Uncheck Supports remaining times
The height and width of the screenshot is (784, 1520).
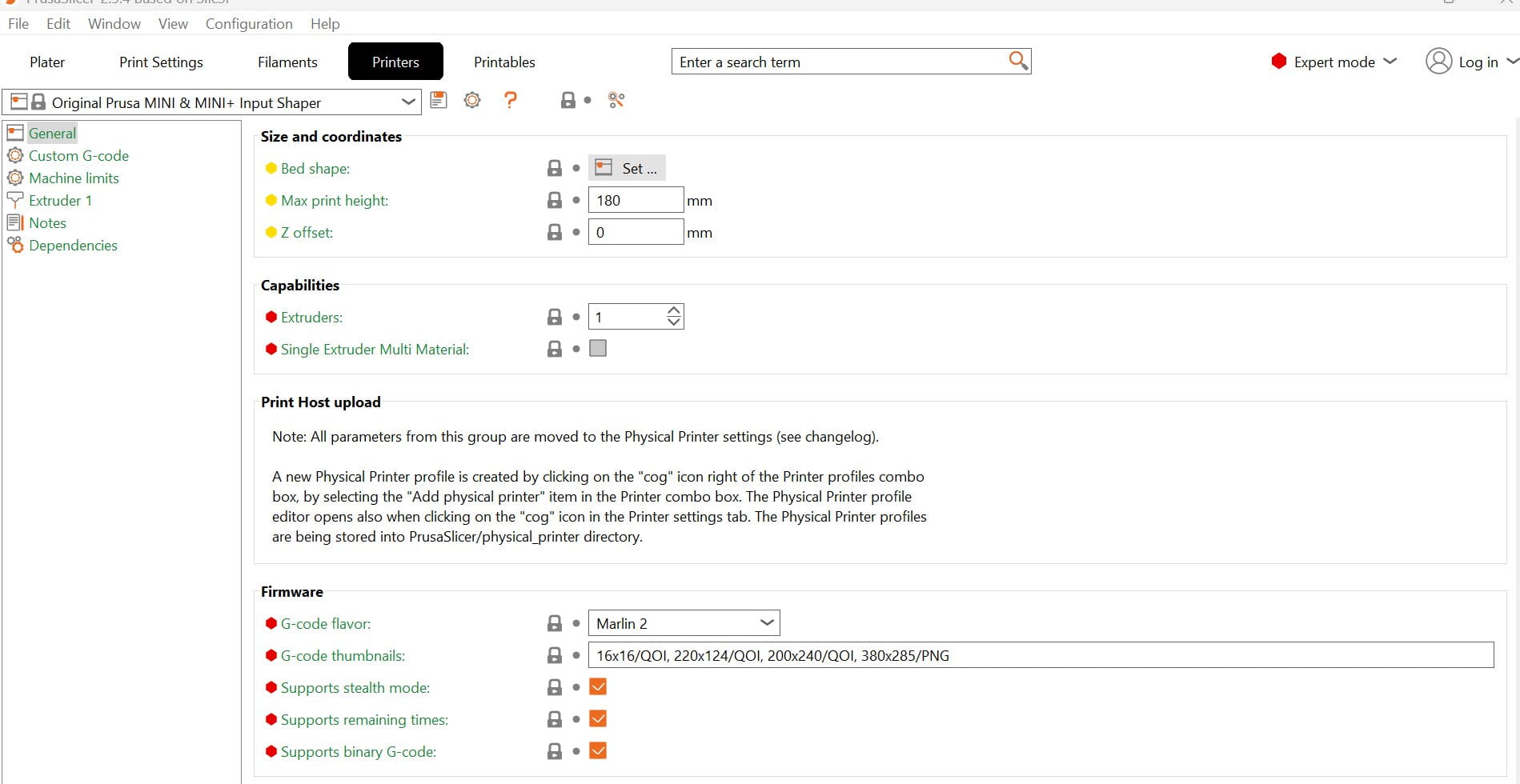[598, 718]
